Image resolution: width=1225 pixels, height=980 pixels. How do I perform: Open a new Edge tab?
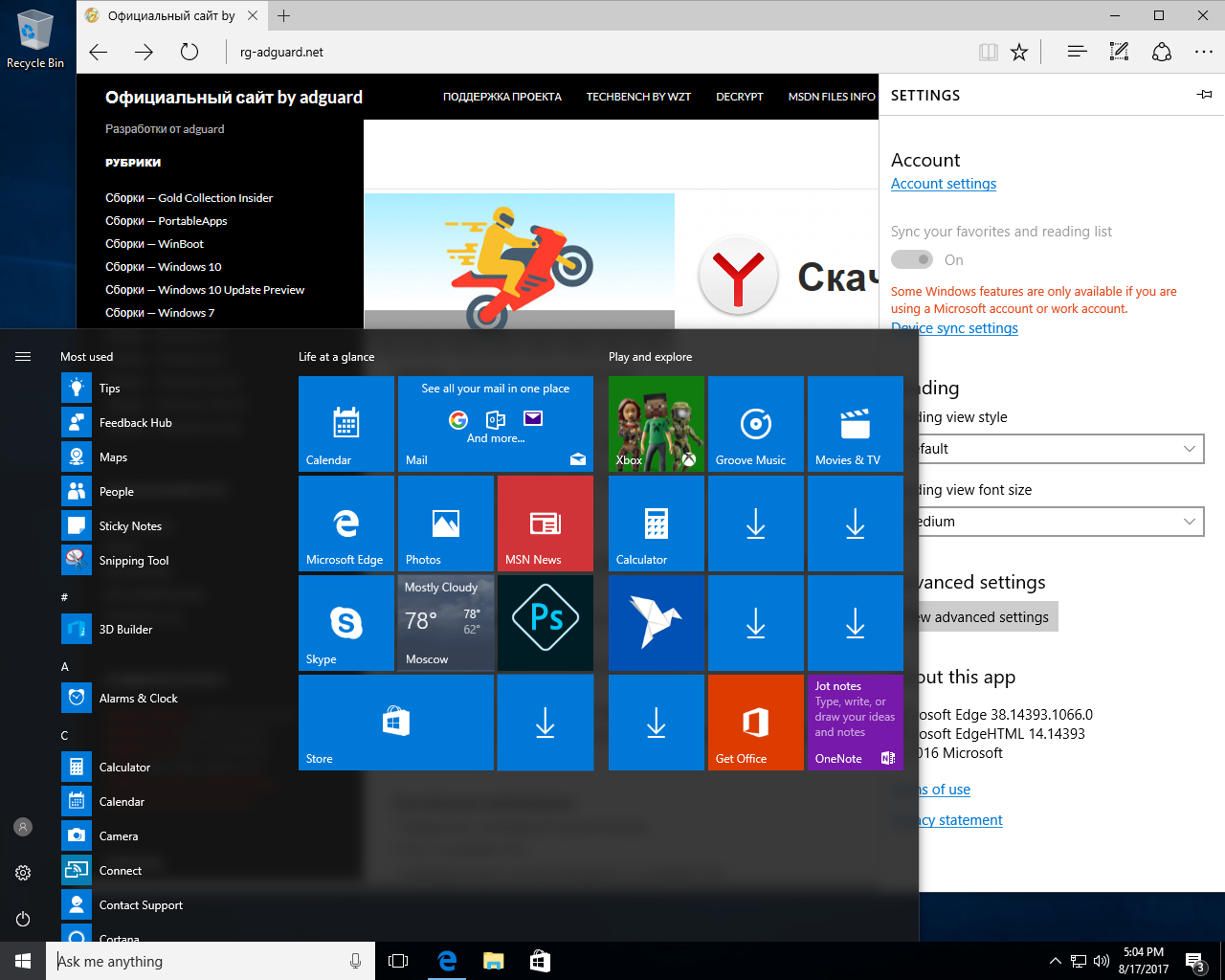284,15
